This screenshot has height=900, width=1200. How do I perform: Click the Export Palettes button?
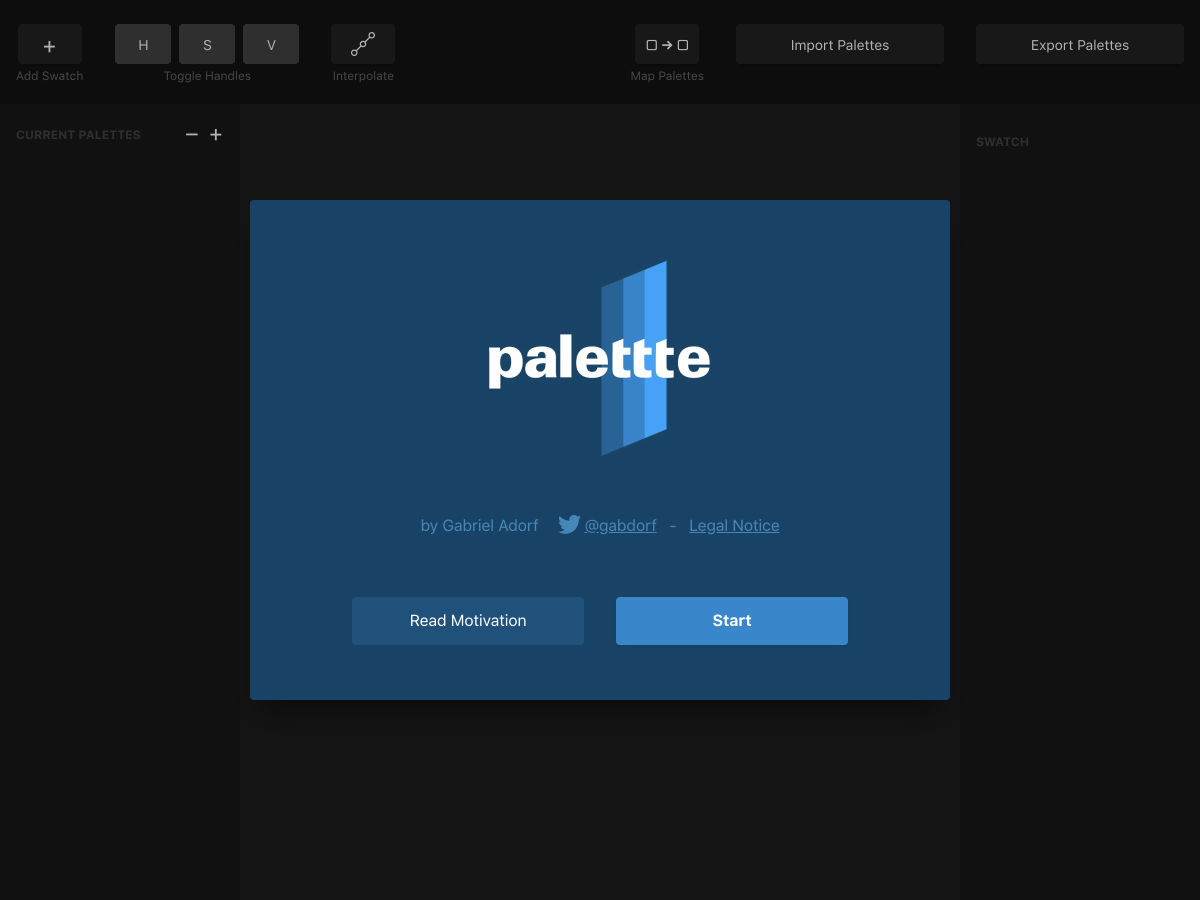coord(1079,45)
